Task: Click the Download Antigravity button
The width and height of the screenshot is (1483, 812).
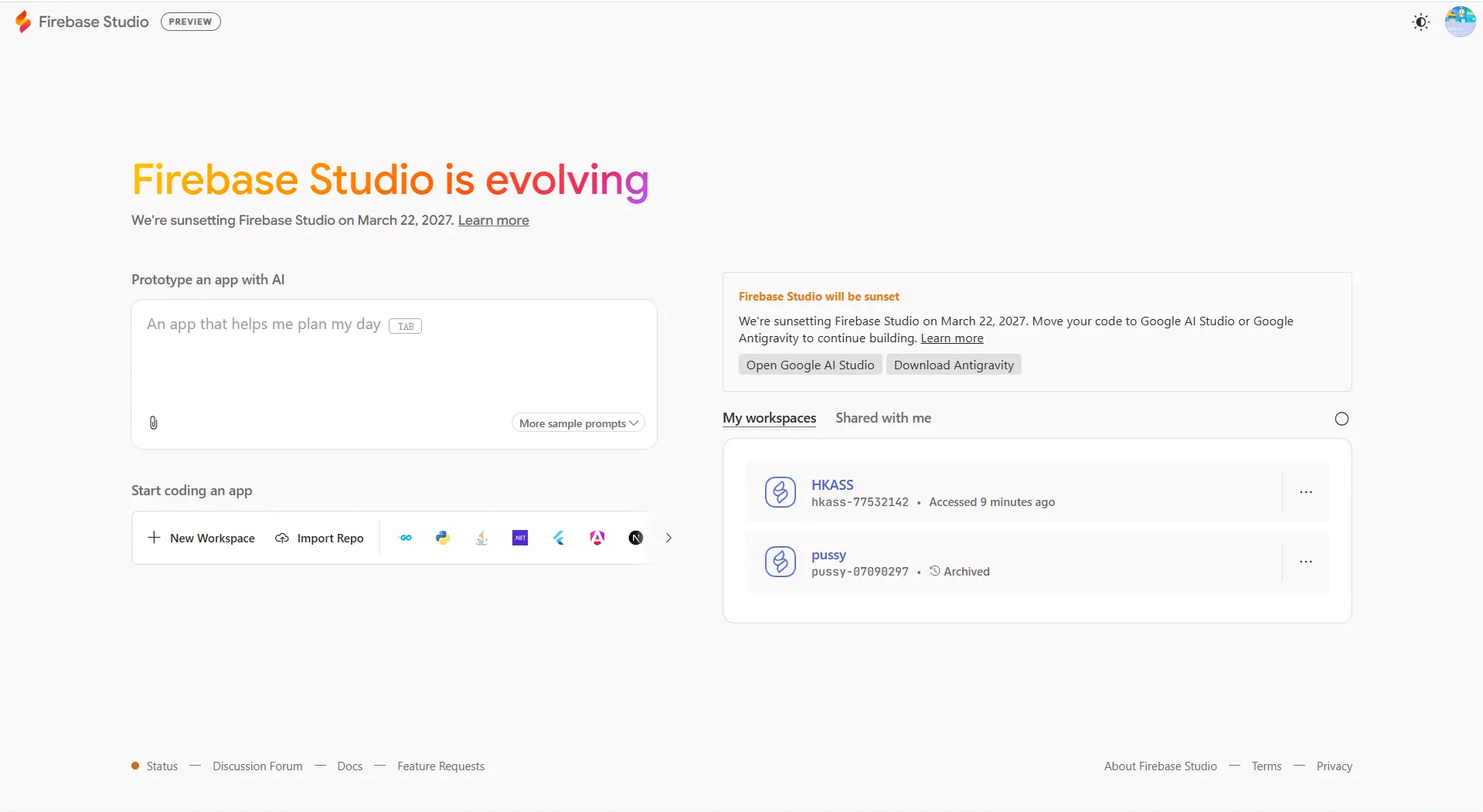Action: [x=954, y=365]
